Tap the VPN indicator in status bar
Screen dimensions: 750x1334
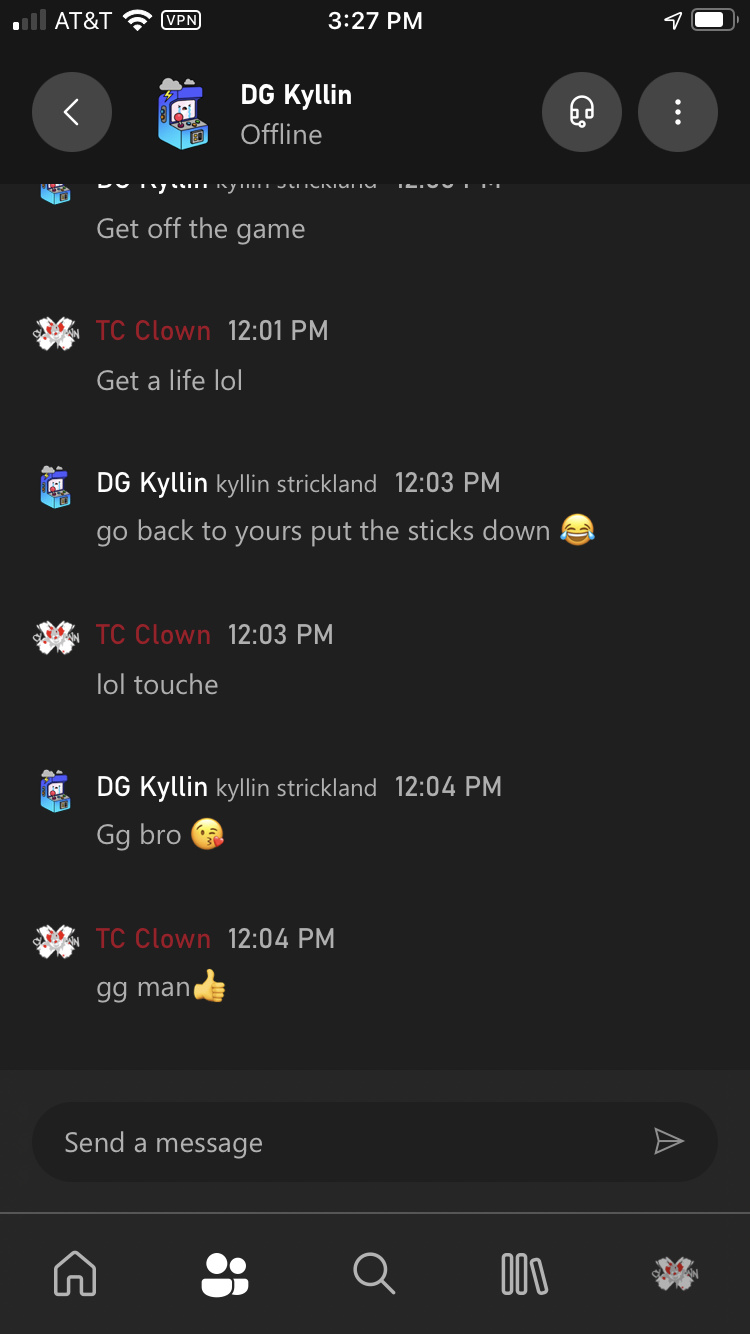[180, 20]
